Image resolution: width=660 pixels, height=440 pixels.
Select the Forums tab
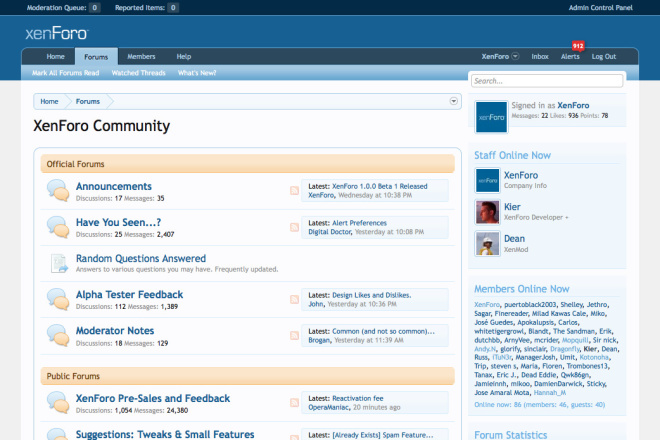96,56
